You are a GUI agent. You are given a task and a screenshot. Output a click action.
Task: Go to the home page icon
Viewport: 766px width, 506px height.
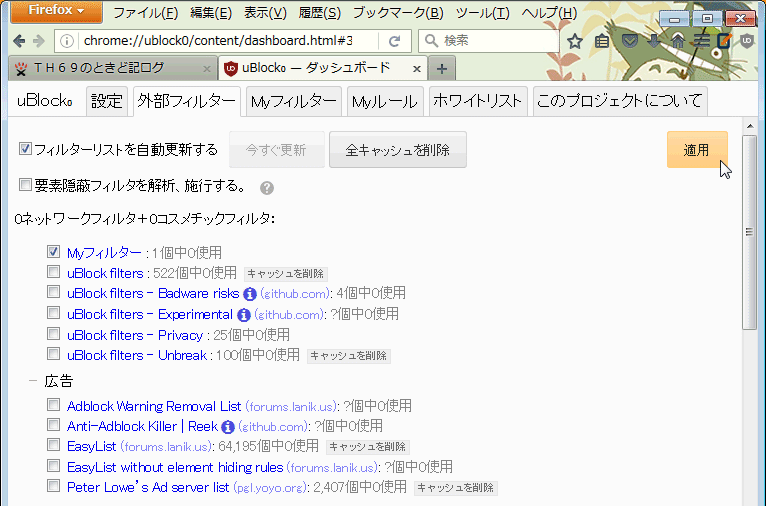[677, 41]
